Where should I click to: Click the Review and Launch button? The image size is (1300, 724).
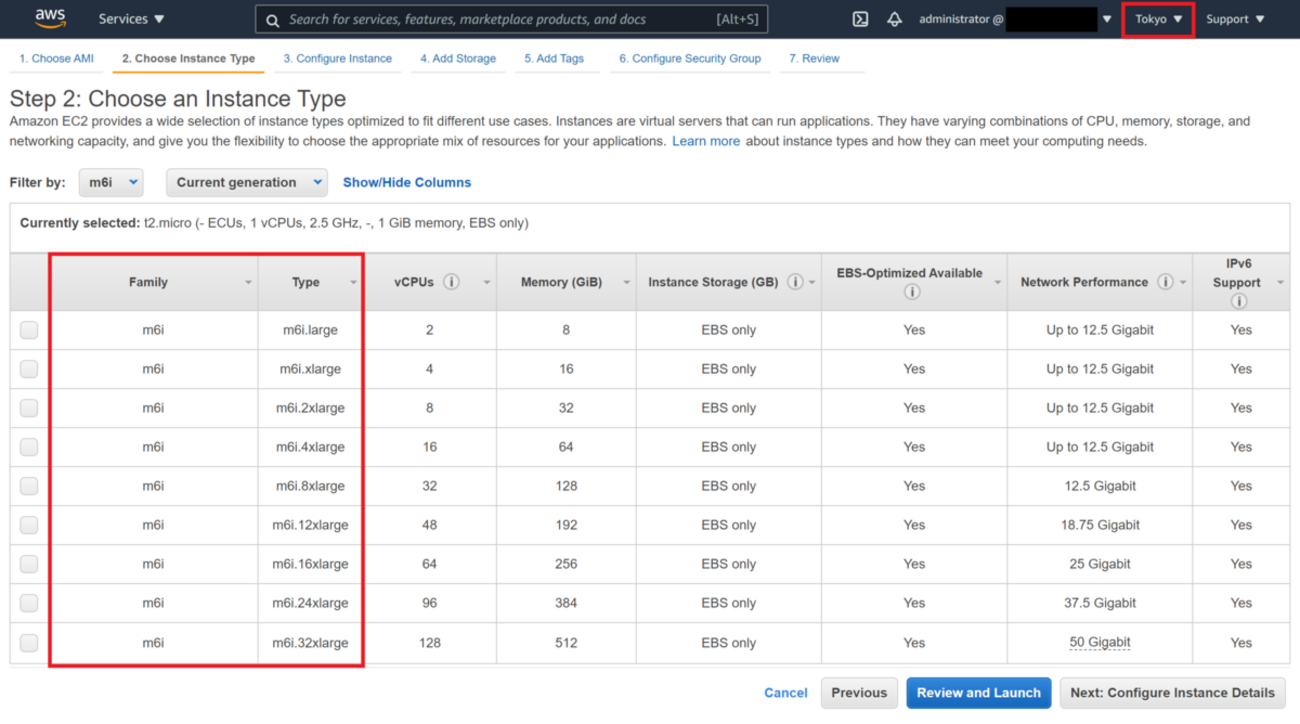point(978,692)
